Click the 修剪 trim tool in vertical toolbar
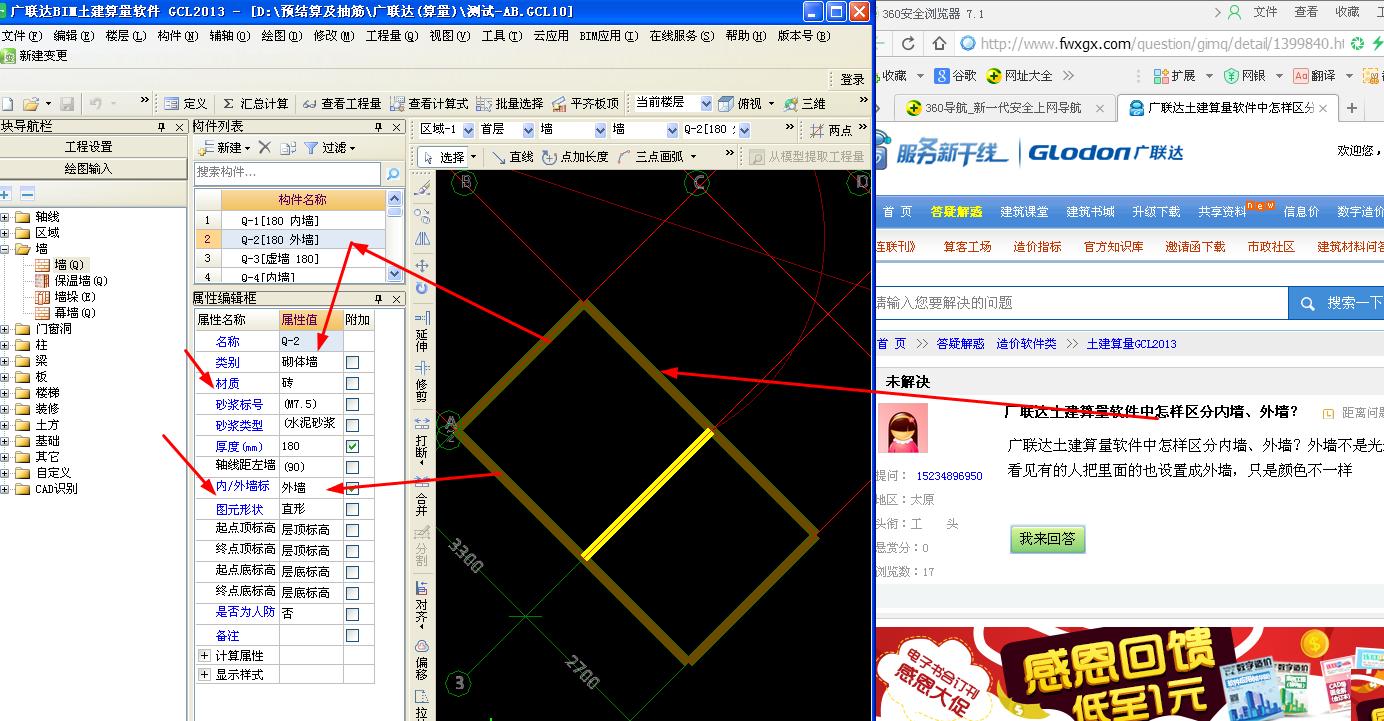This screenshot has width=1384, height=721. click(422, 380)
